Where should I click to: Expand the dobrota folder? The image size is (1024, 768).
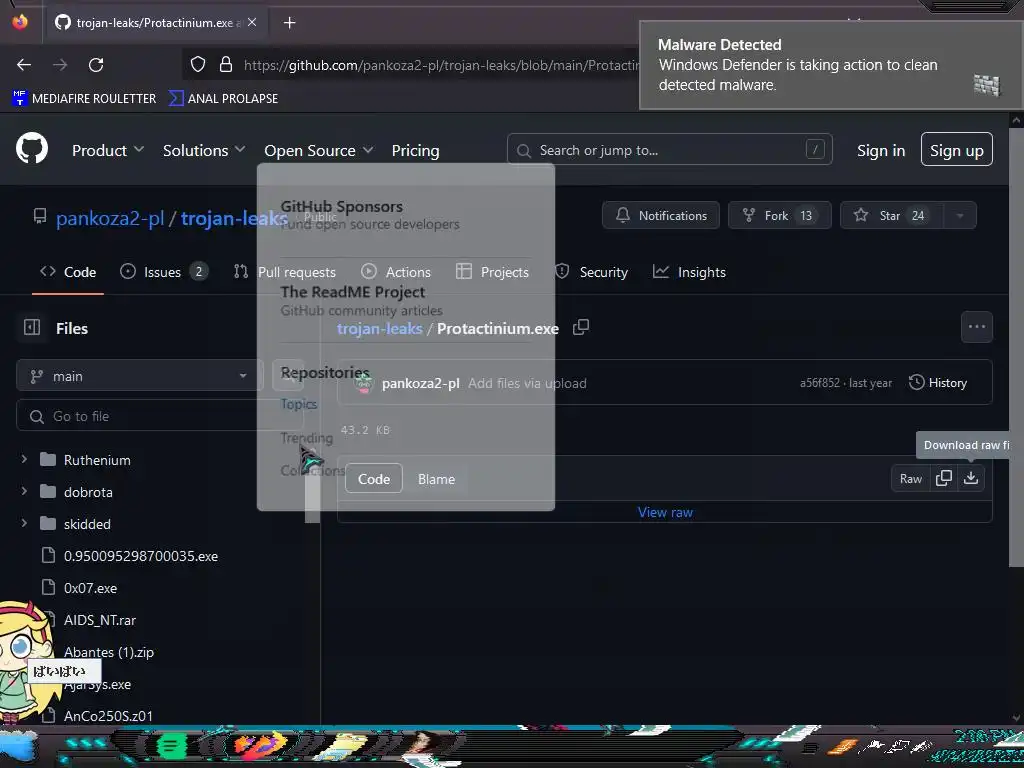click(24, 491)
